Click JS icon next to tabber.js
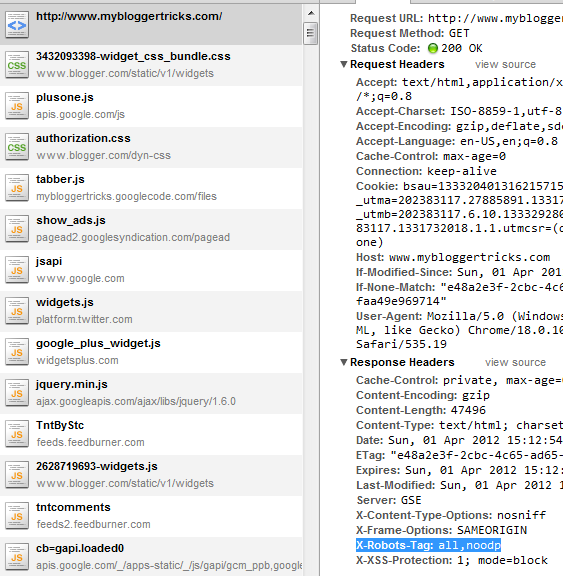The width and height of the screenshot is (563, 576). tap(17, 188)
